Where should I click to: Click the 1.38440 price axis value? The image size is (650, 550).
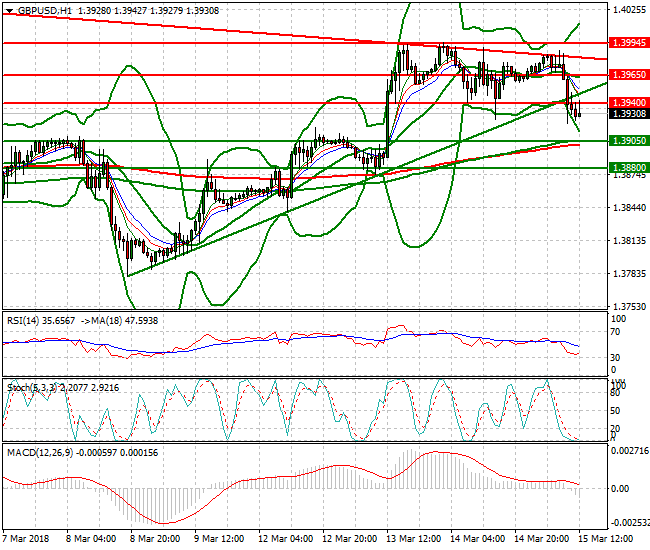click(x=629, y=207)
